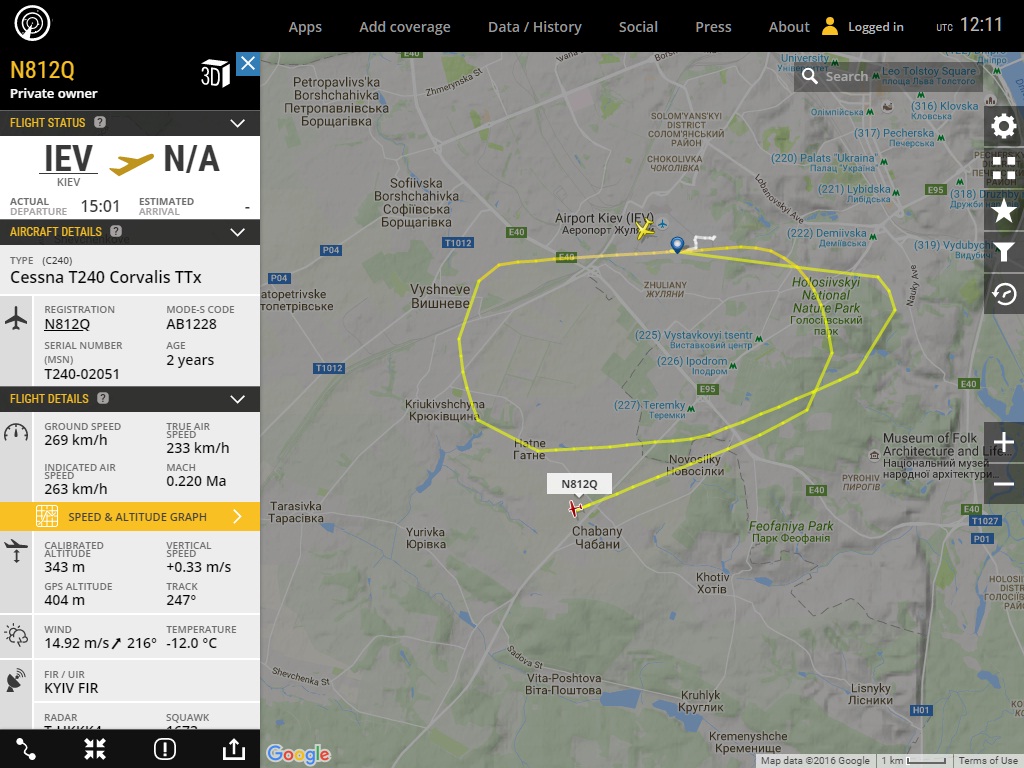Open the Data / History menu

534,27
